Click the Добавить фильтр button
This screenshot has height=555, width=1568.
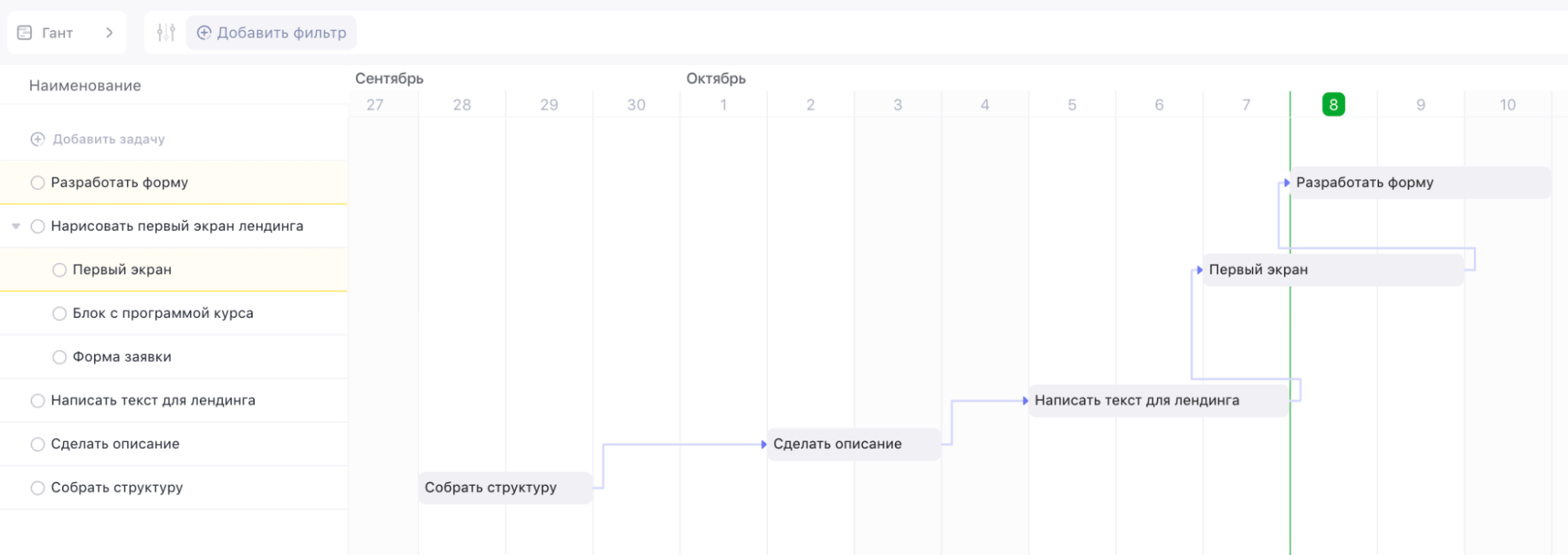tap(271, 33)
